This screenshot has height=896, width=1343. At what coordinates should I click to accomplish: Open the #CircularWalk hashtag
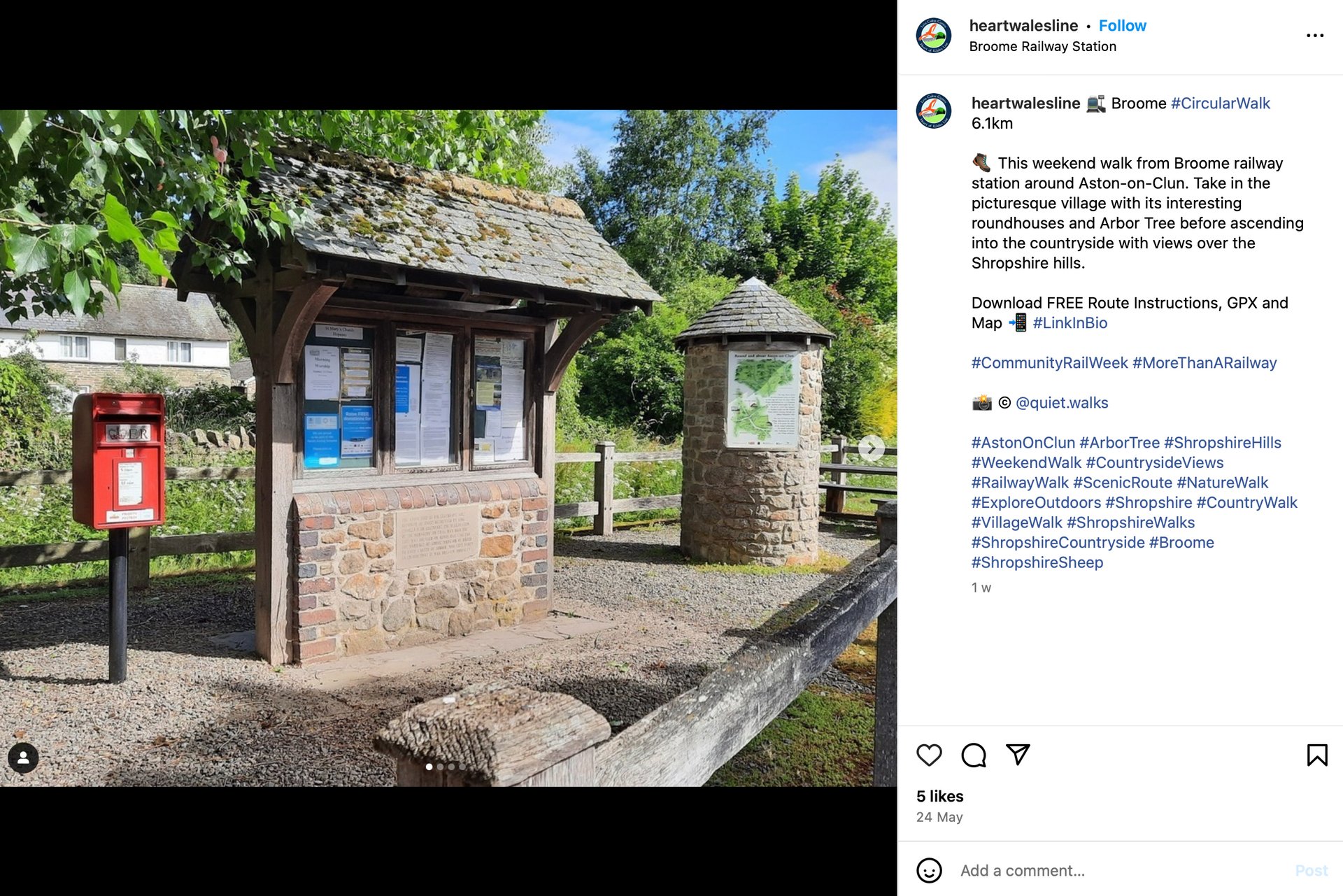point(1220,104)
